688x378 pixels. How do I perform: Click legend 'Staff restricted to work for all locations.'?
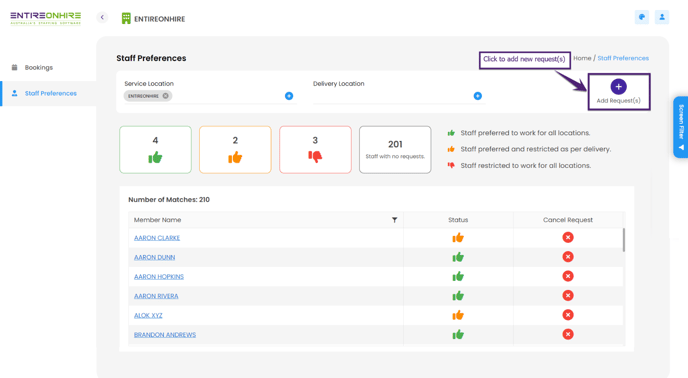526,166
